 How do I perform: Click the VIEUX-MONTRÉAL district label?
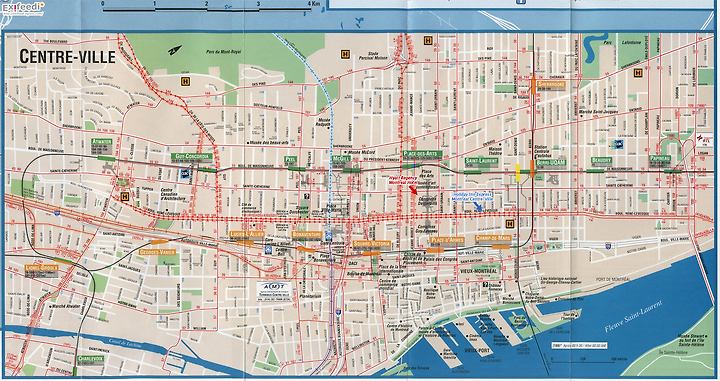click(478, 271)
